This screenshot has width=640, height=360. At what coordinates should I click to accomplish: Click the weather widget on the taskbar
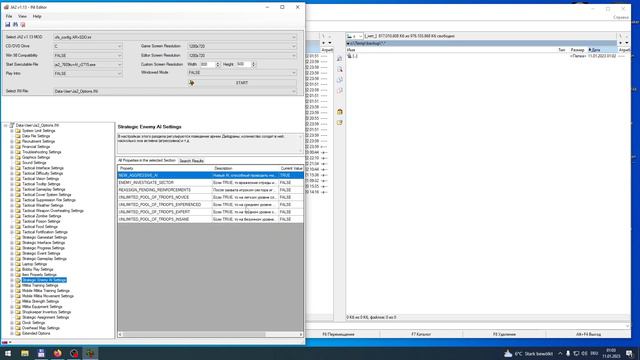coord(529,353)
